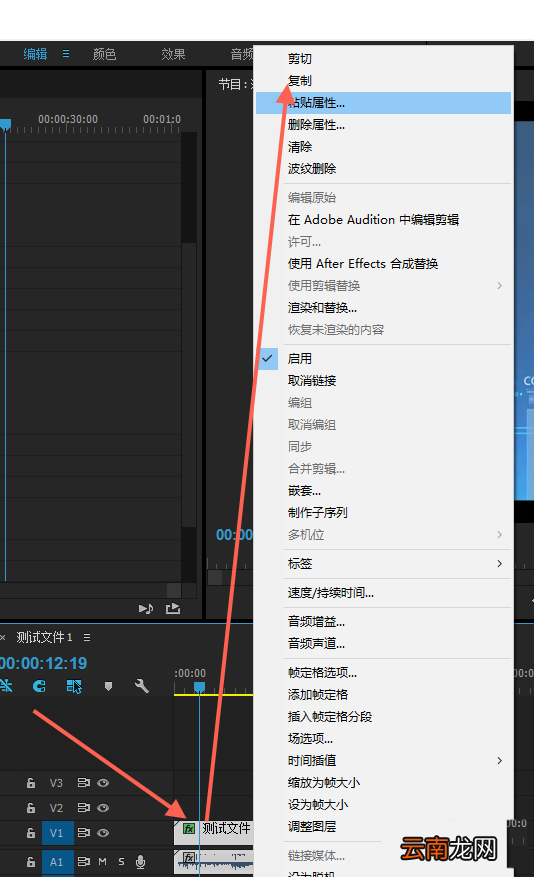534x877 pixels.
Task: Toggle sync lock for track A1
Action: click(83, 861)
